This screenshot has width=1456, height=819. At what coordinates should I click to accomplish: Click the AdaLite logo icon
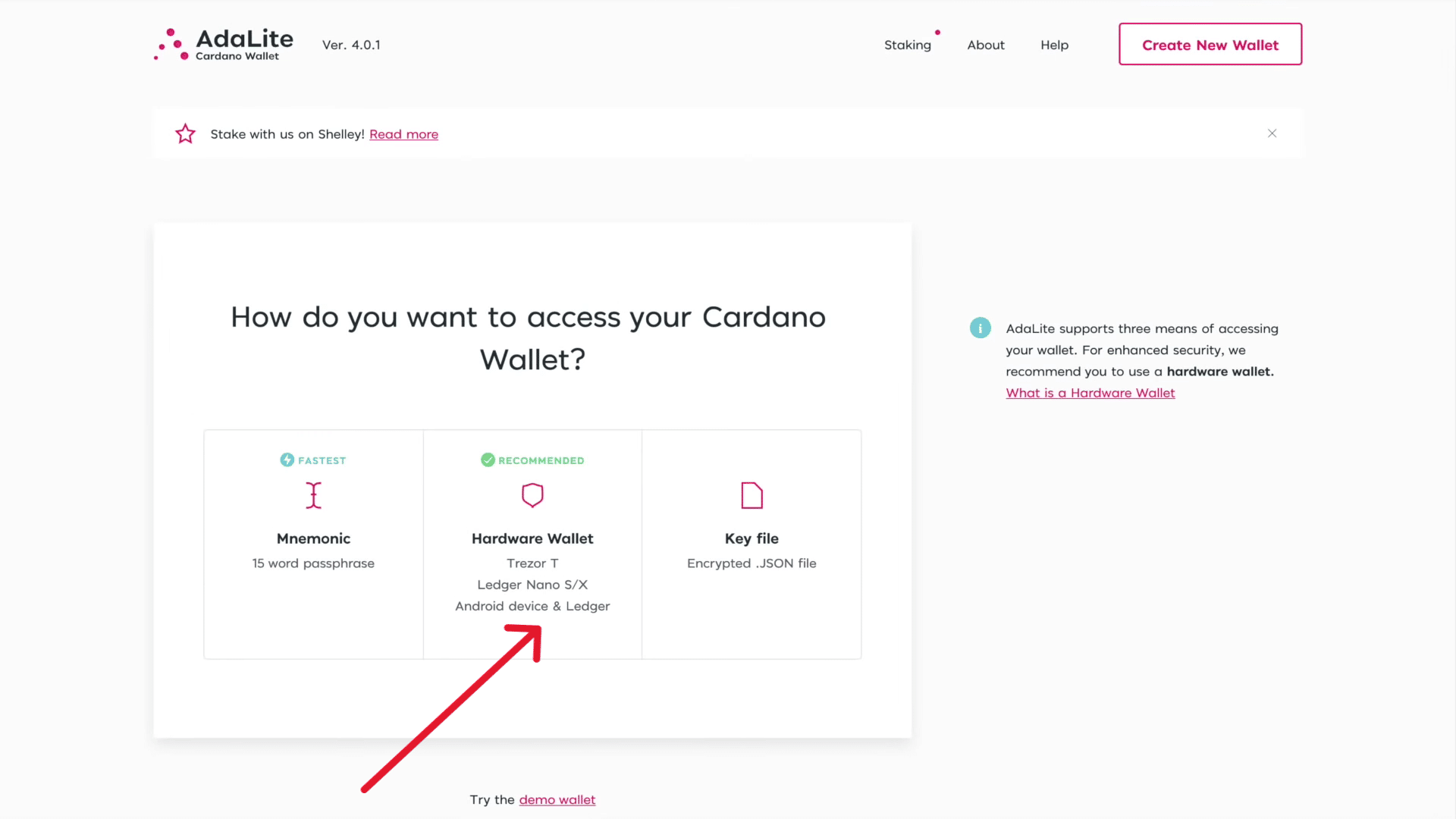click(171, 45)
